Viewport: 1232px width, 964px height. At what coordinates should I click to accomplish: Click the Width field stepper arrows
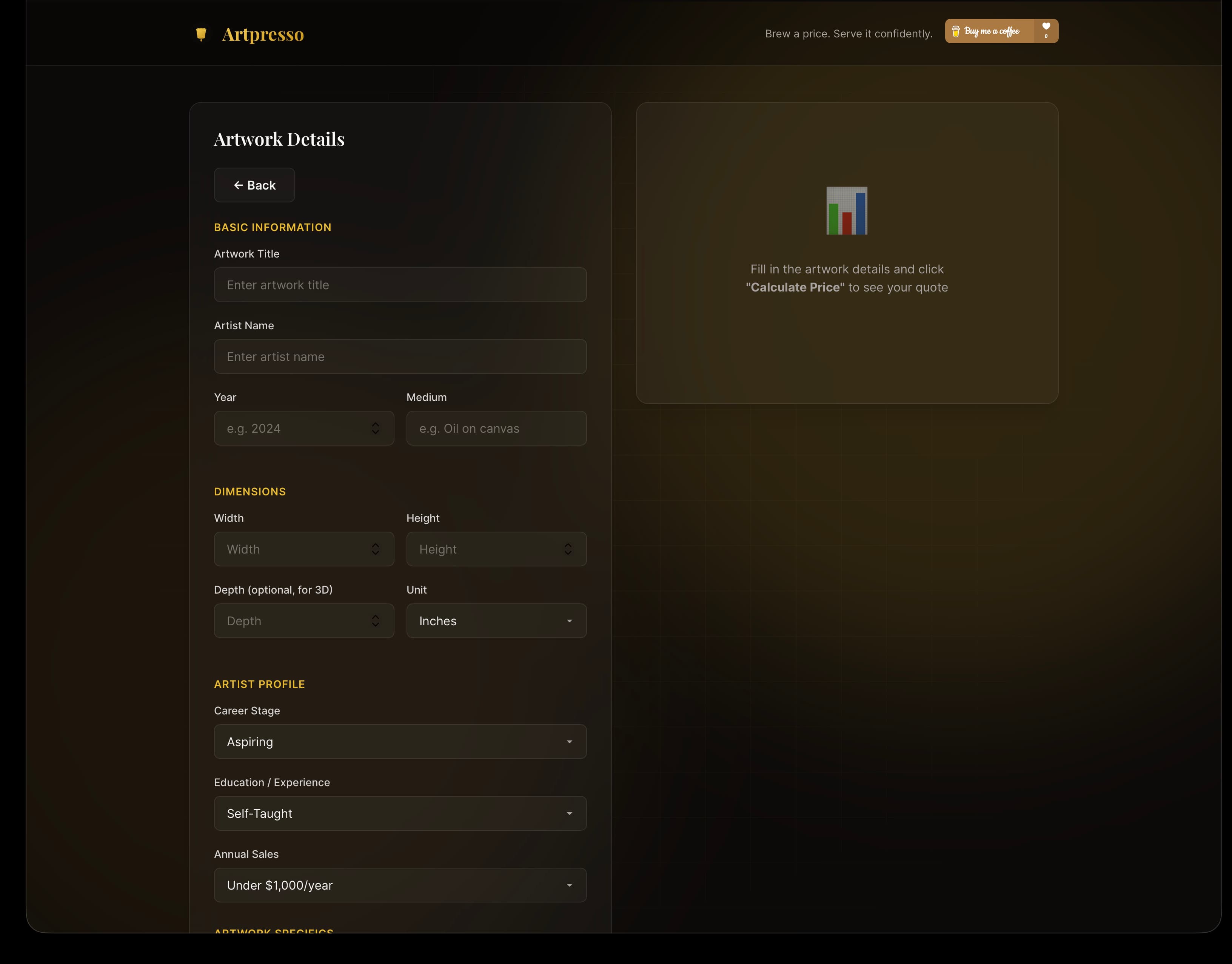(x=375, y=549)
